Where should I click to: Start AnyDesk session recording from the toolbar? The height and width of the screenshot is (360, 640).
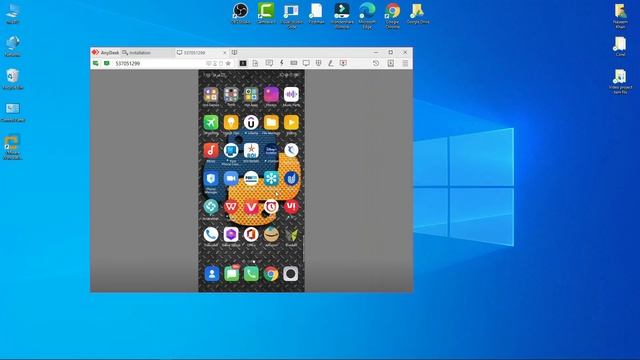tap(343, 63)
